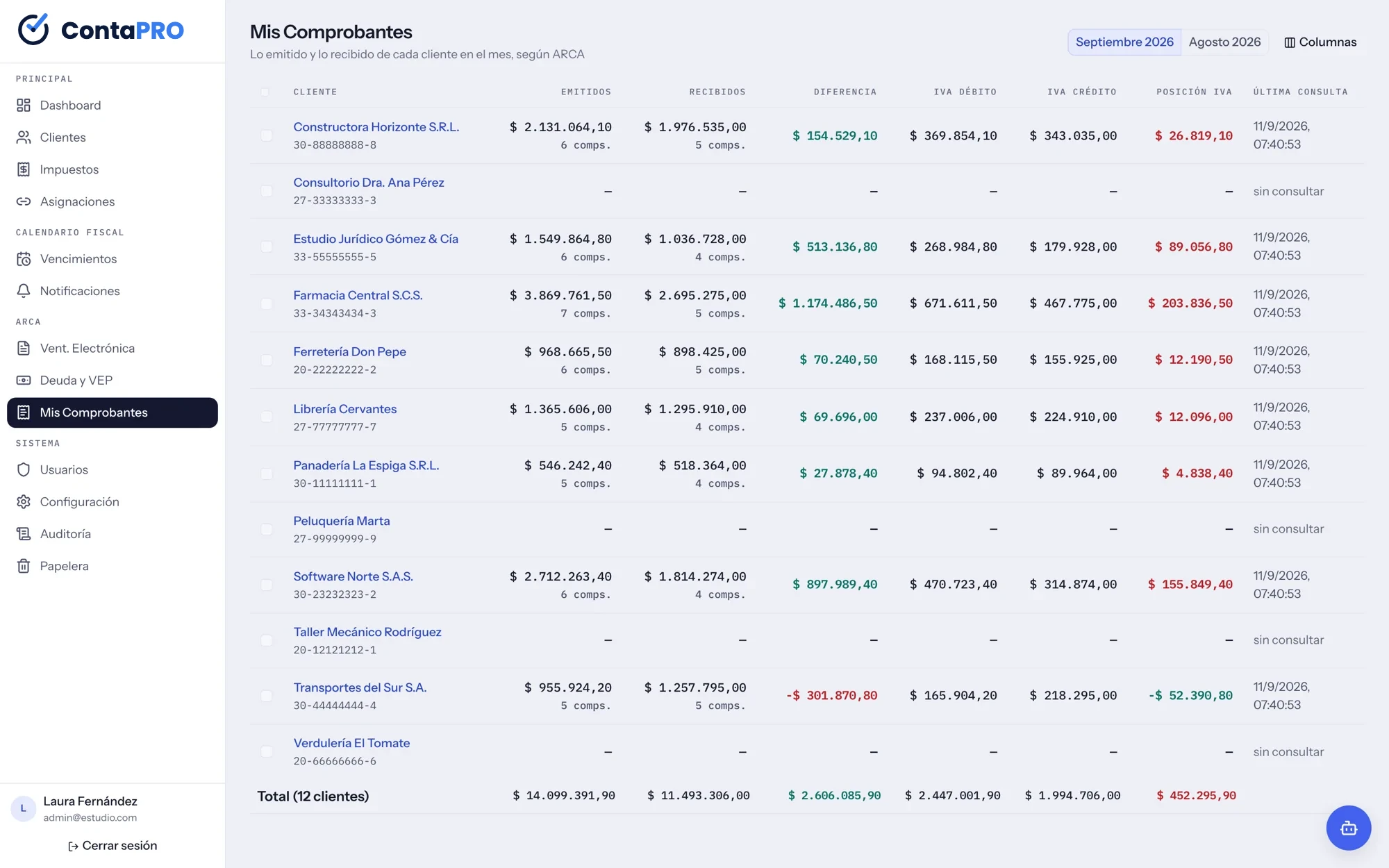Click the Vent. Electrónica document icon

click(x=24, y=349)
